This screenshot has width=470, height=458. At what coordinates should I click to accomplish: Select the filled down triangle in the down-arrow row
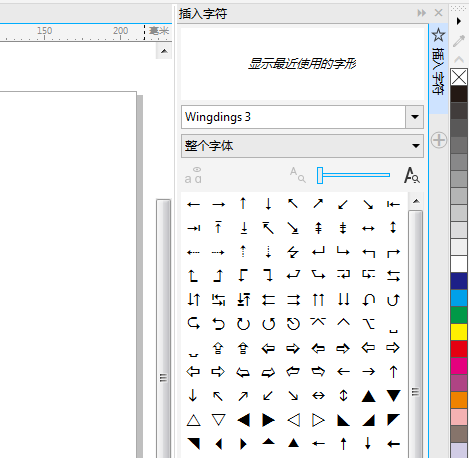point(393,396)
